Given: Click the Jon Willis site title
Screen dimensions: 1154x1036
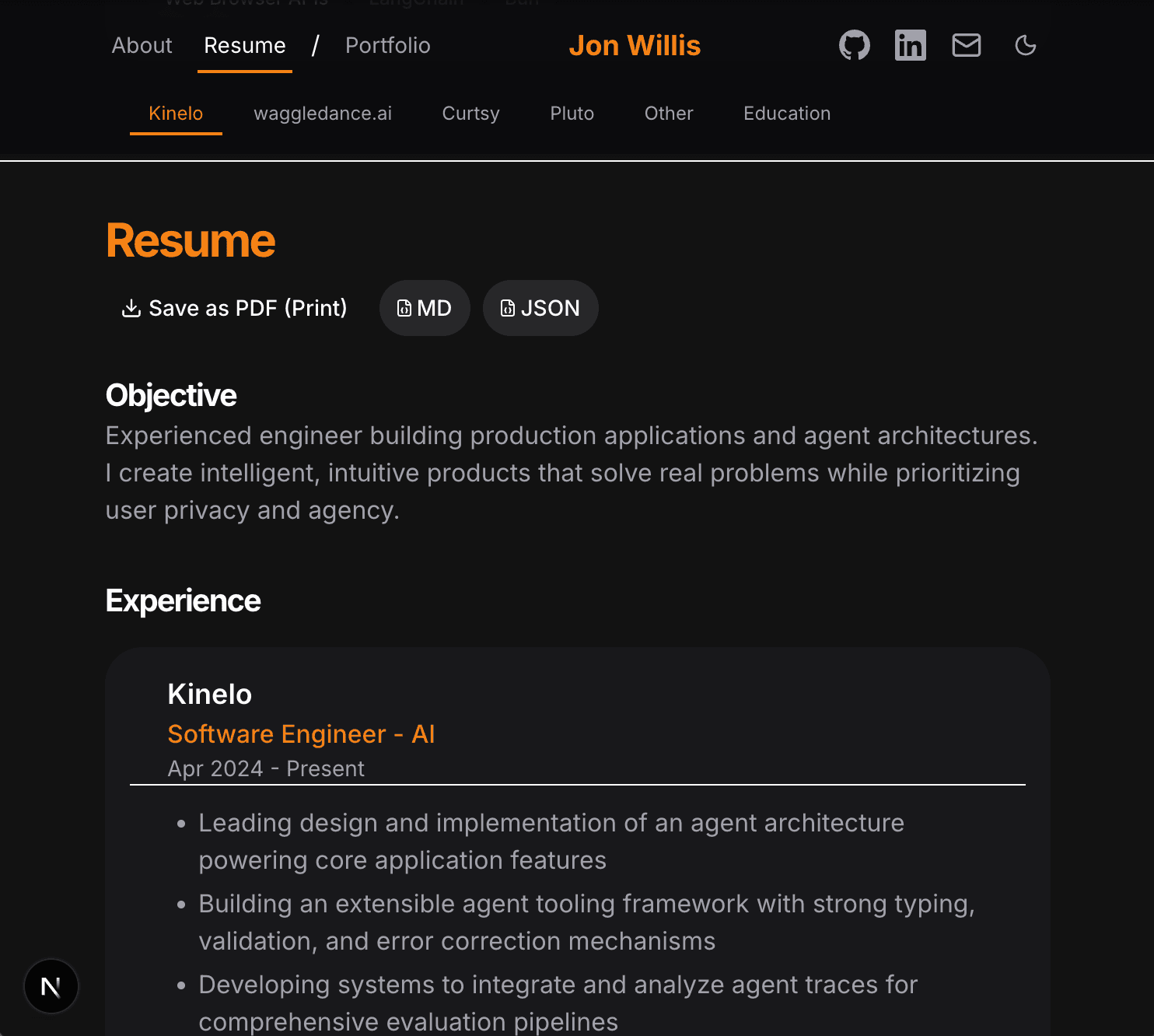Looking at the screenshot, I should click(x=635, y=45).
